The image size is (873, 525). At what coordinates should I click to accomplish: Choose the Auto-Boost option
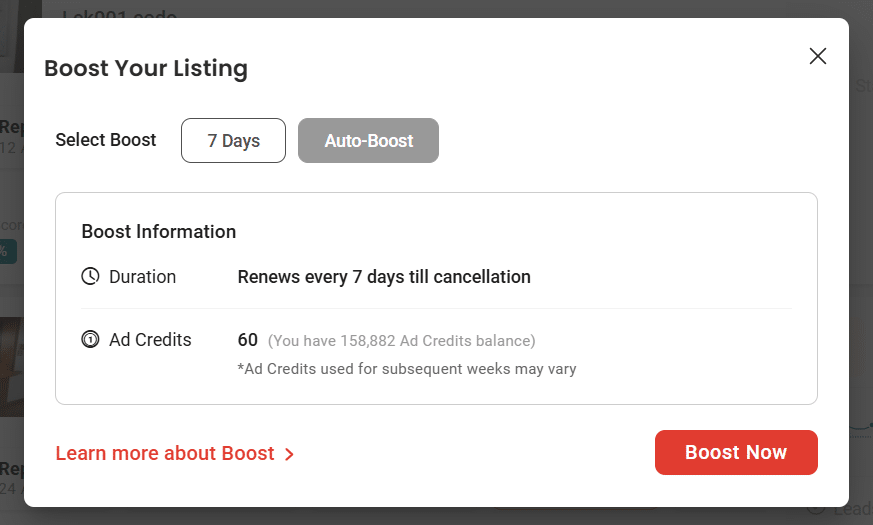tap(368, 141)
